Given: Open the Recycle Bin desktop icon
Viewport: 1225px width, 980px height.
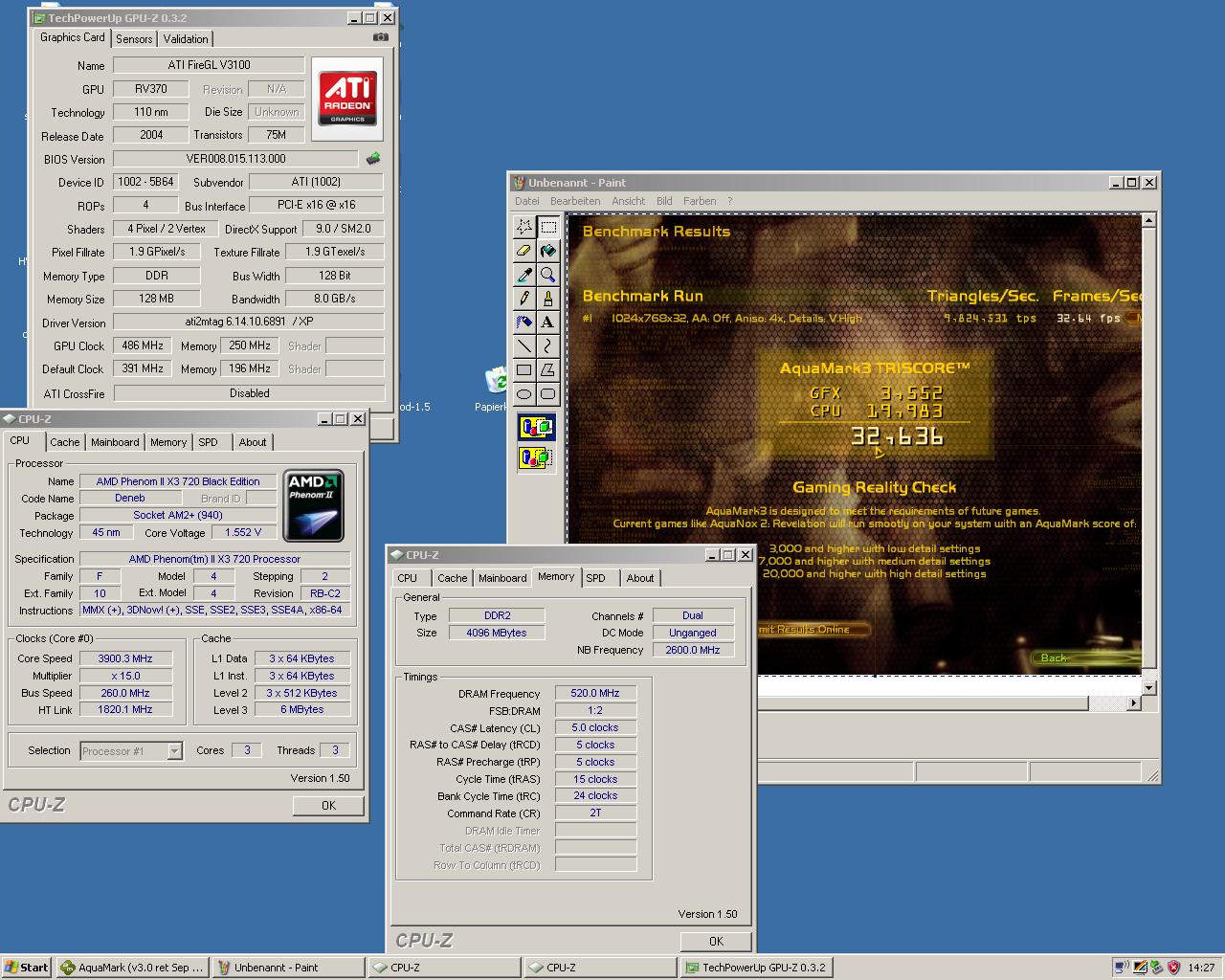Looking at the screenshot, I should 496,381.
